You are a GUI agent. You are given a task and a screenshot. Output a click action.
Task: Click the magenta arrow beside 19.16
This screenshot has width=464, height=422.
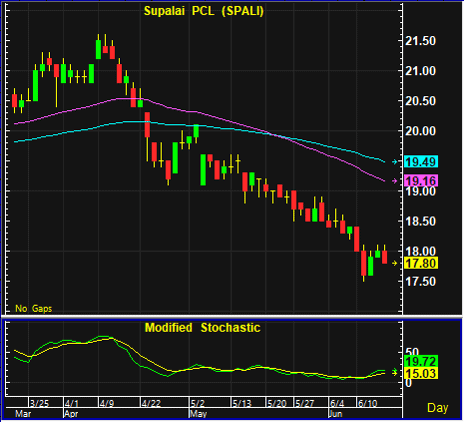(395, 181)
